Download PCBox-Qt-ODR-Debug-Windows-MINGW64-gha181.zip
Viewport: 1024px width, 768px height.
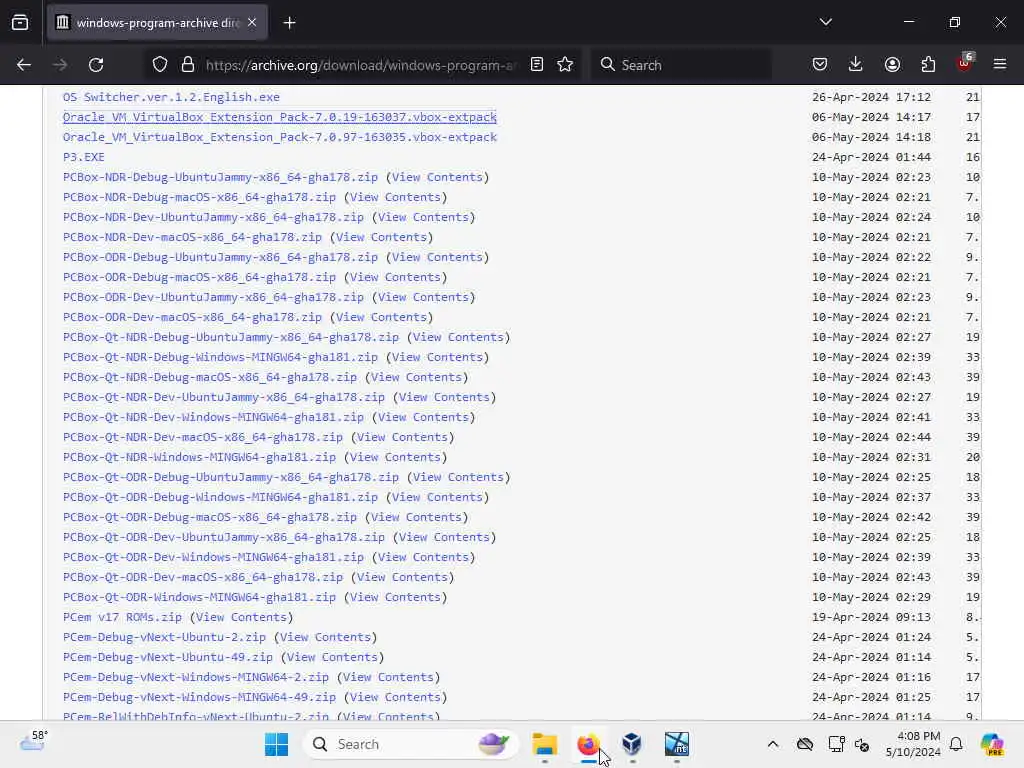pyautogui.click(x=220, y=497)
